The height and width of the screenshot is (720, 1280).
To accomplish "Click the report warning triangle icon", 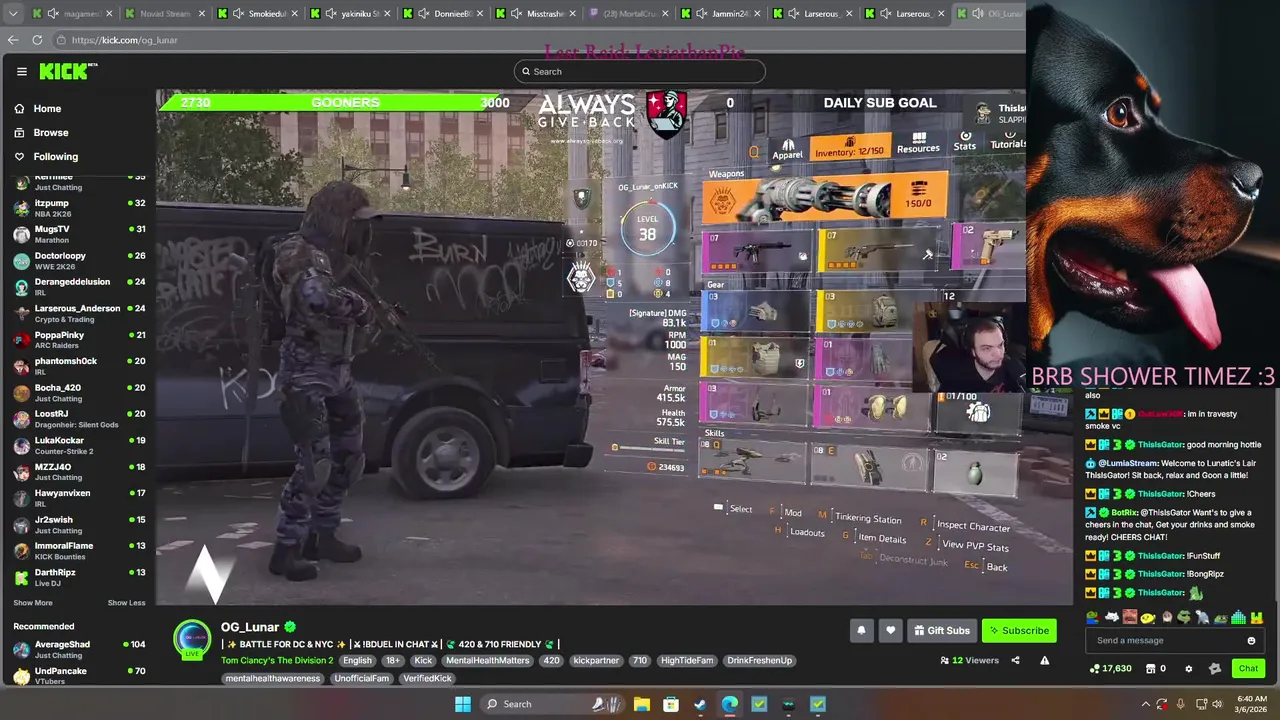I will (x=1044, y=660).
